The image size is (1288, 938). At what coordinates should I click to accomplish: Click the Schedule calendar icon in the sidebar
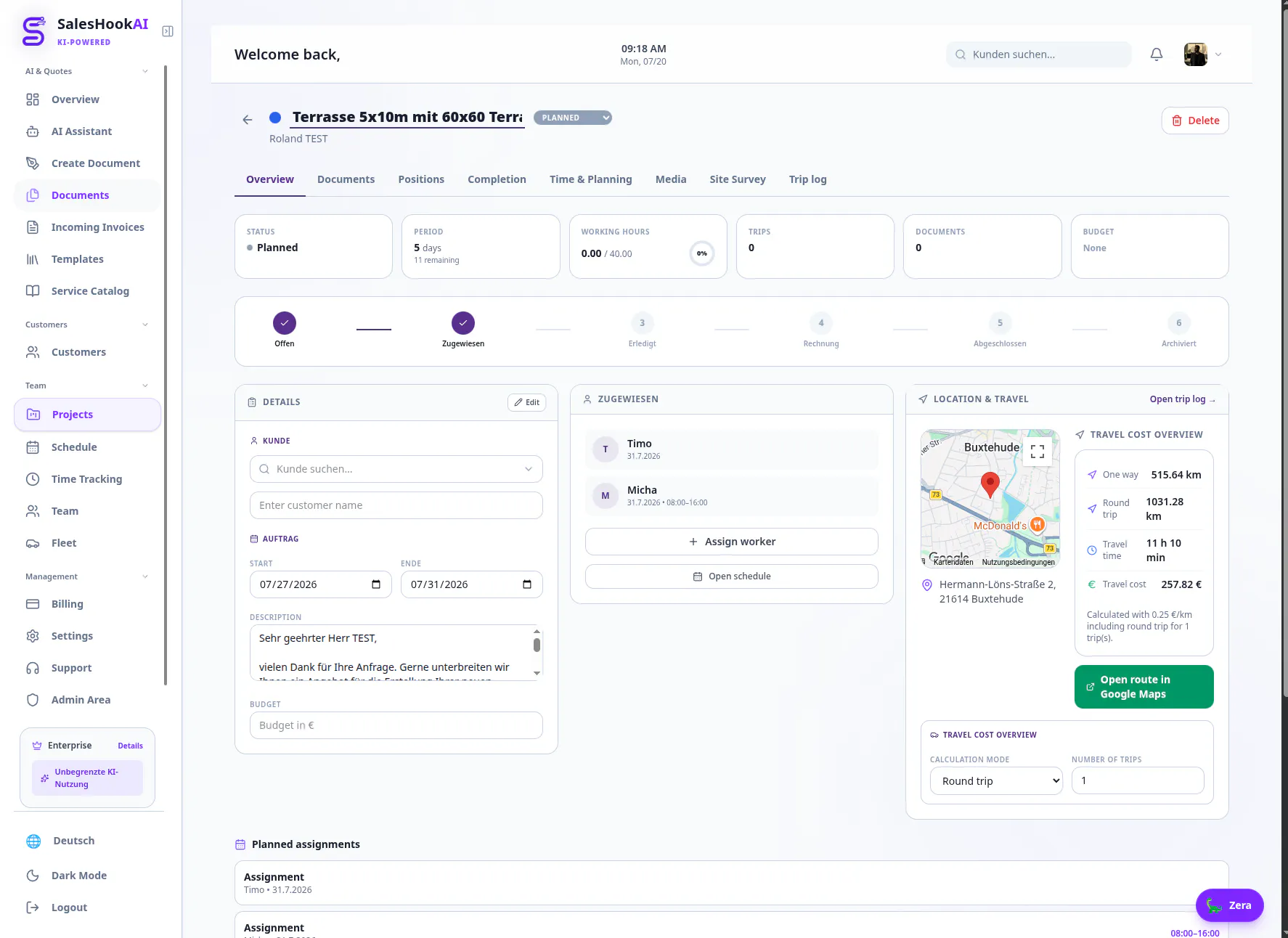33,447
